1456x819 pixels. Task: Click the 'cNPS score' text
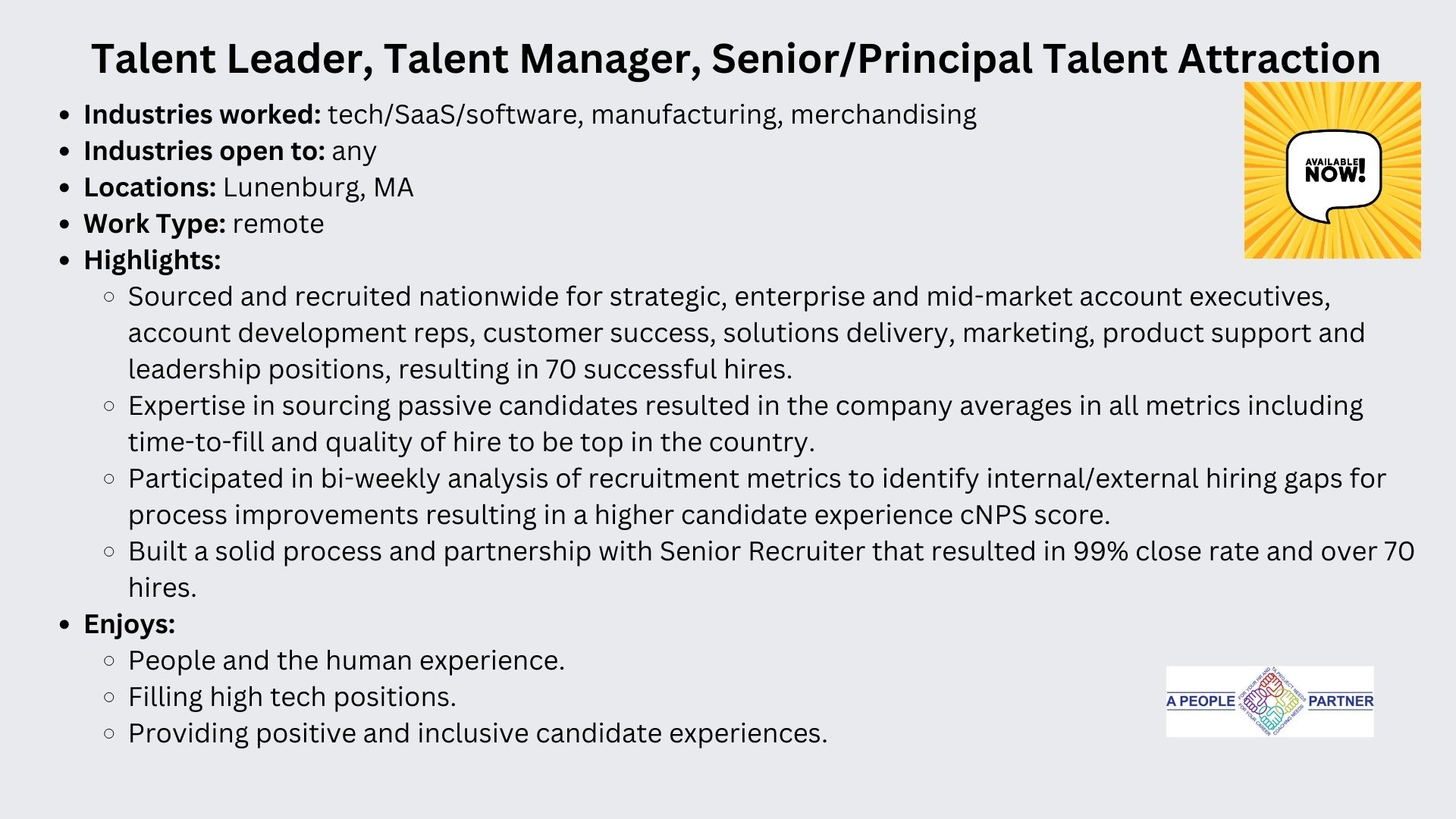point(1035,515)
